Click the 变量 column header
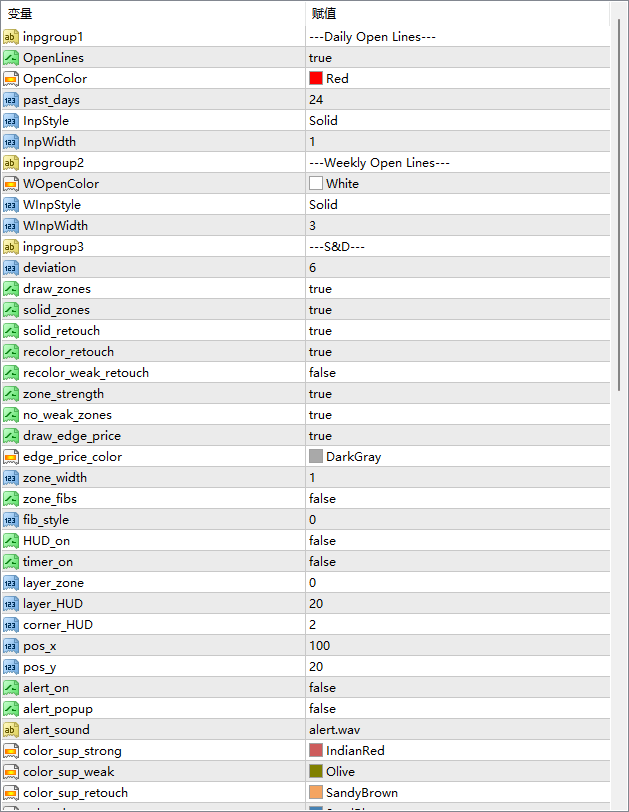The image size is (629, 812). pyautogui.click(x=153, y=13)
